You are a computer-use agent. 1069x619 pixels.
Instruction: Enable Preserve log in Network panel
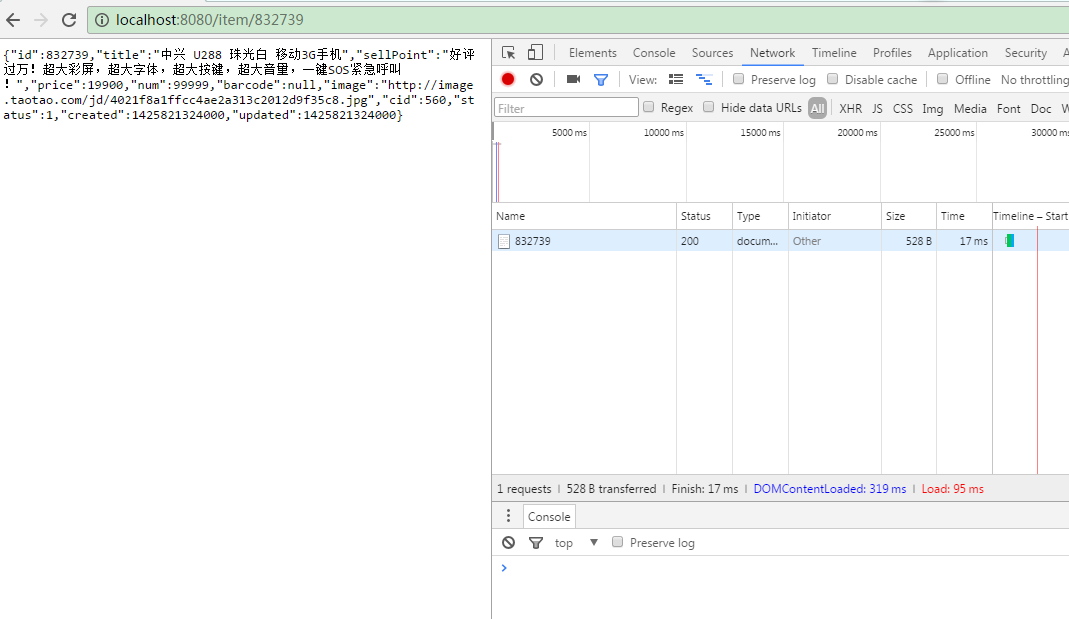pyautogui.click(x=738, y=79)
